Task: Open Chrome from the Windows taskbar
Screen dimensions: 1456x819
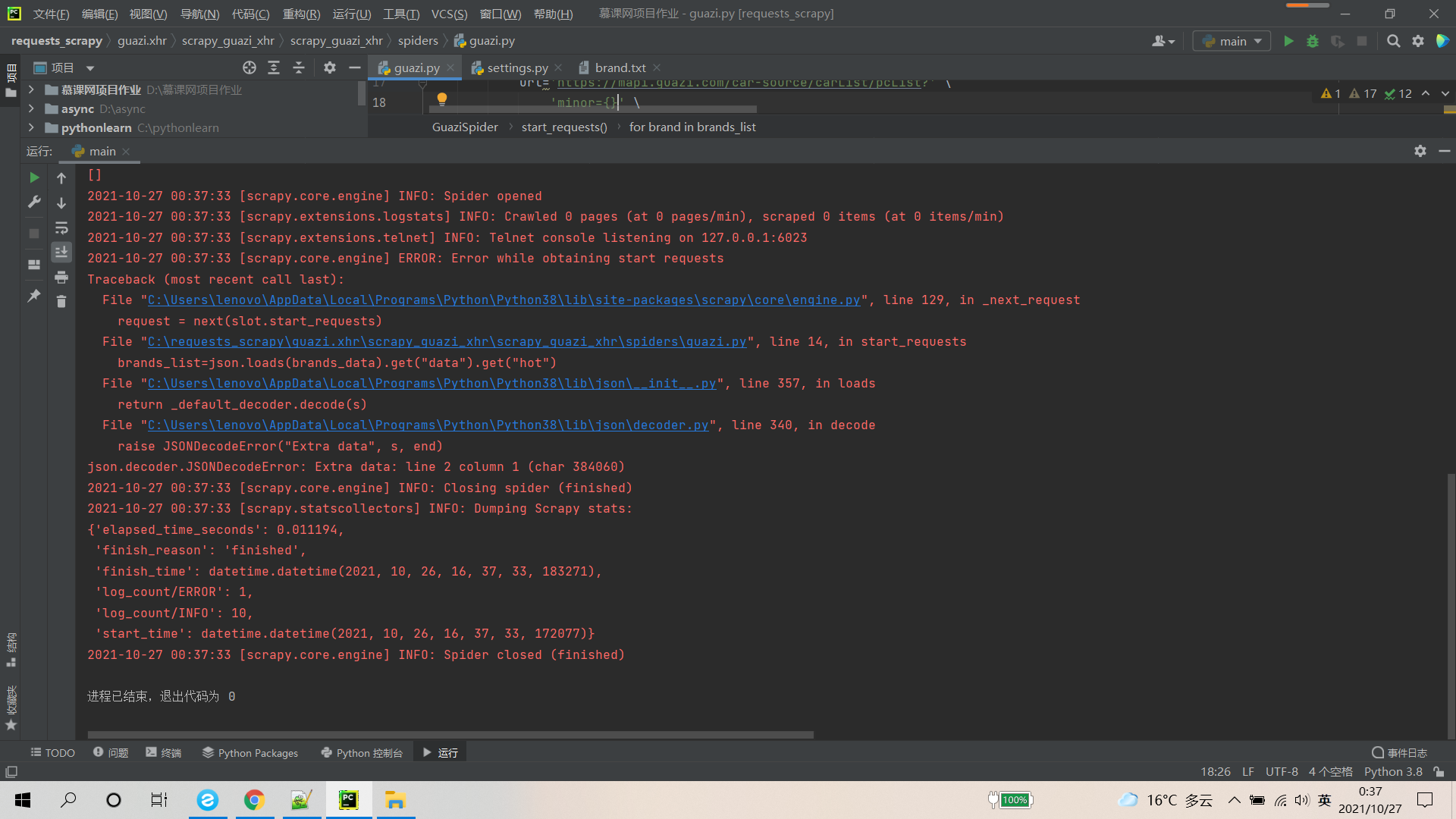Action: point(254,800)
